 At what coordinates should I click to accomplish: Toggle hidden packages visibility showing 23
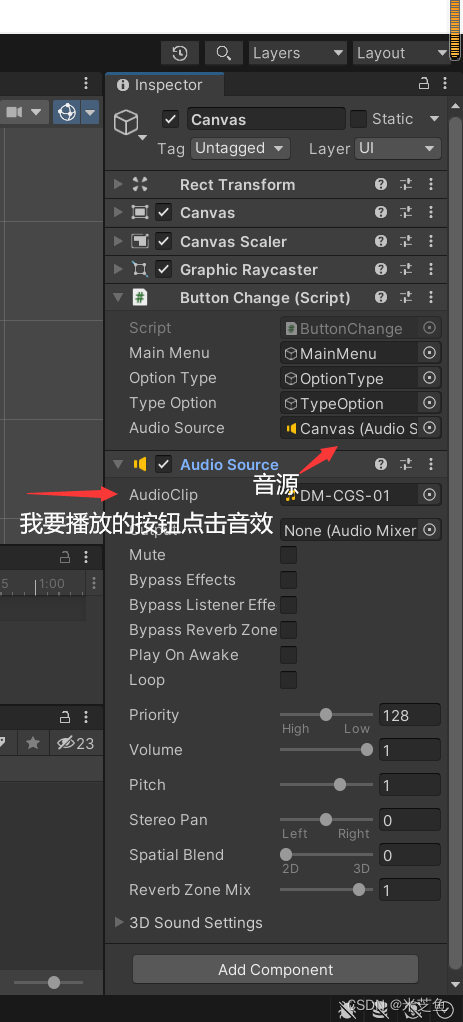(75, 743)
